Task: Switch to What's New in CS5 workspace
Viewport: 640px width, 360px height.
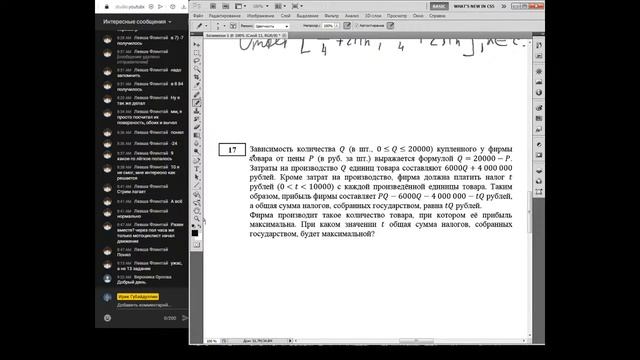Action: pyautogui.click(x=474, y=6)
